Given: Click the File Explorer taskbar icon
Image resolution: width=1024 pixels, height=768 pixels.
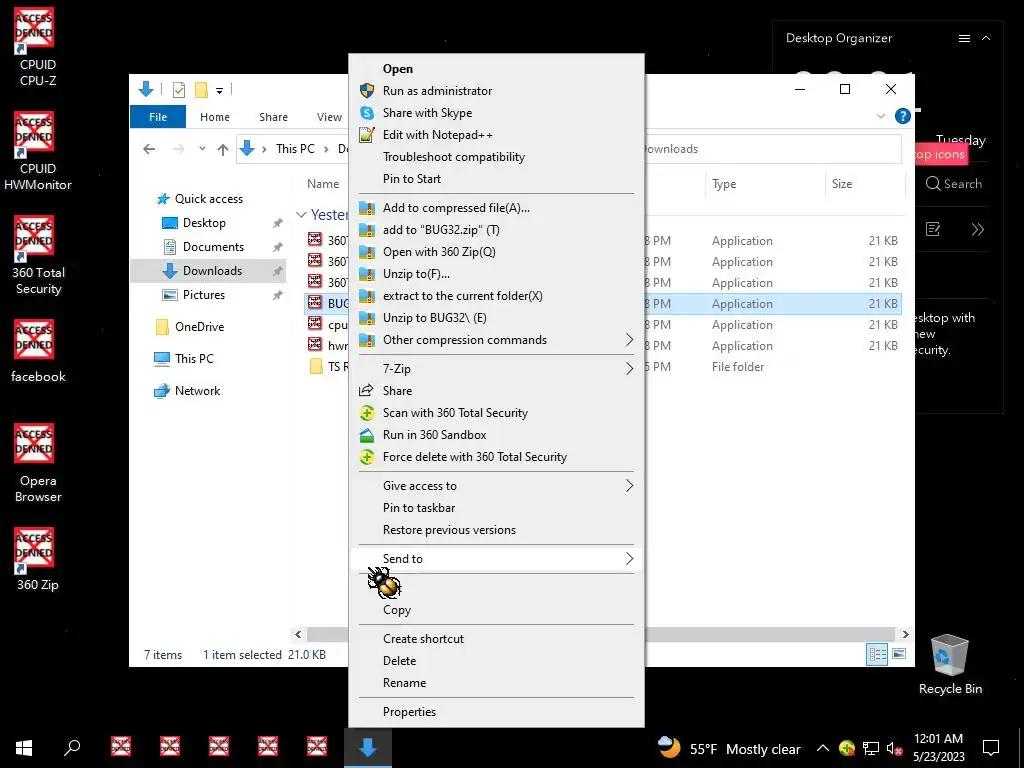Looking at the screenshot, I should coord(368,747).
